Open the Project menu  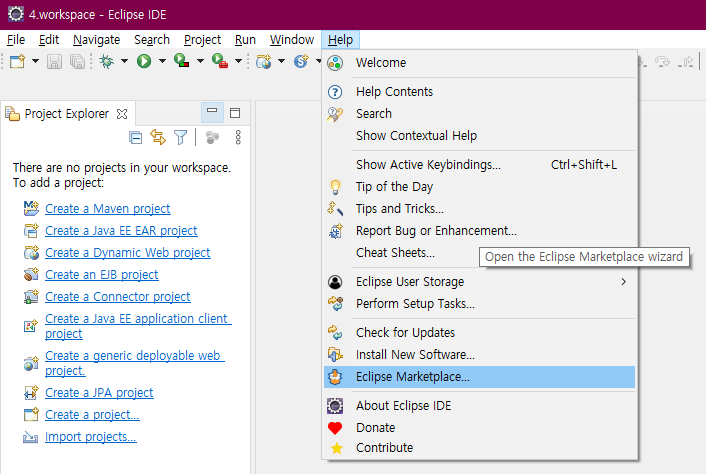tap(202, 40)
